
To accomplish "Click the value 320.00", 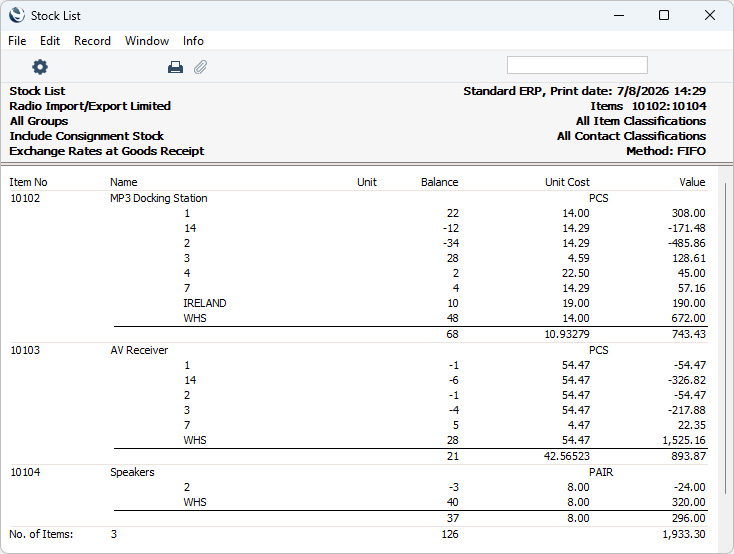I will (689, 502).
